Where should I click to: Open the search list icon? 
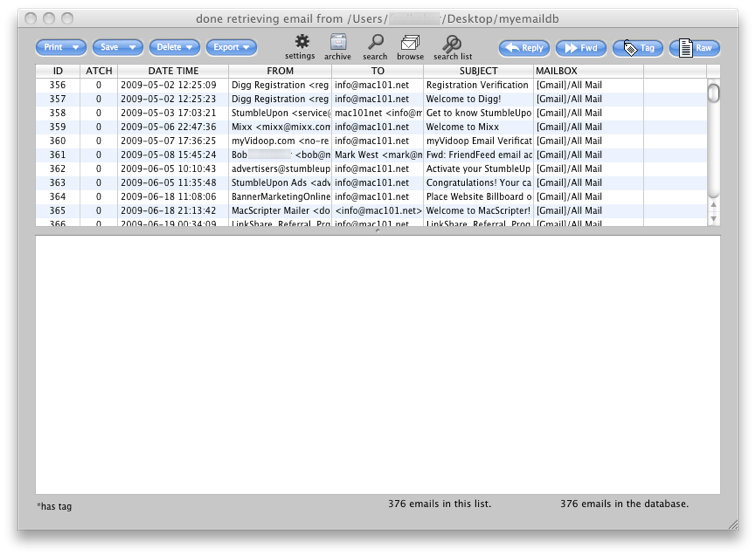pos(452,43)
